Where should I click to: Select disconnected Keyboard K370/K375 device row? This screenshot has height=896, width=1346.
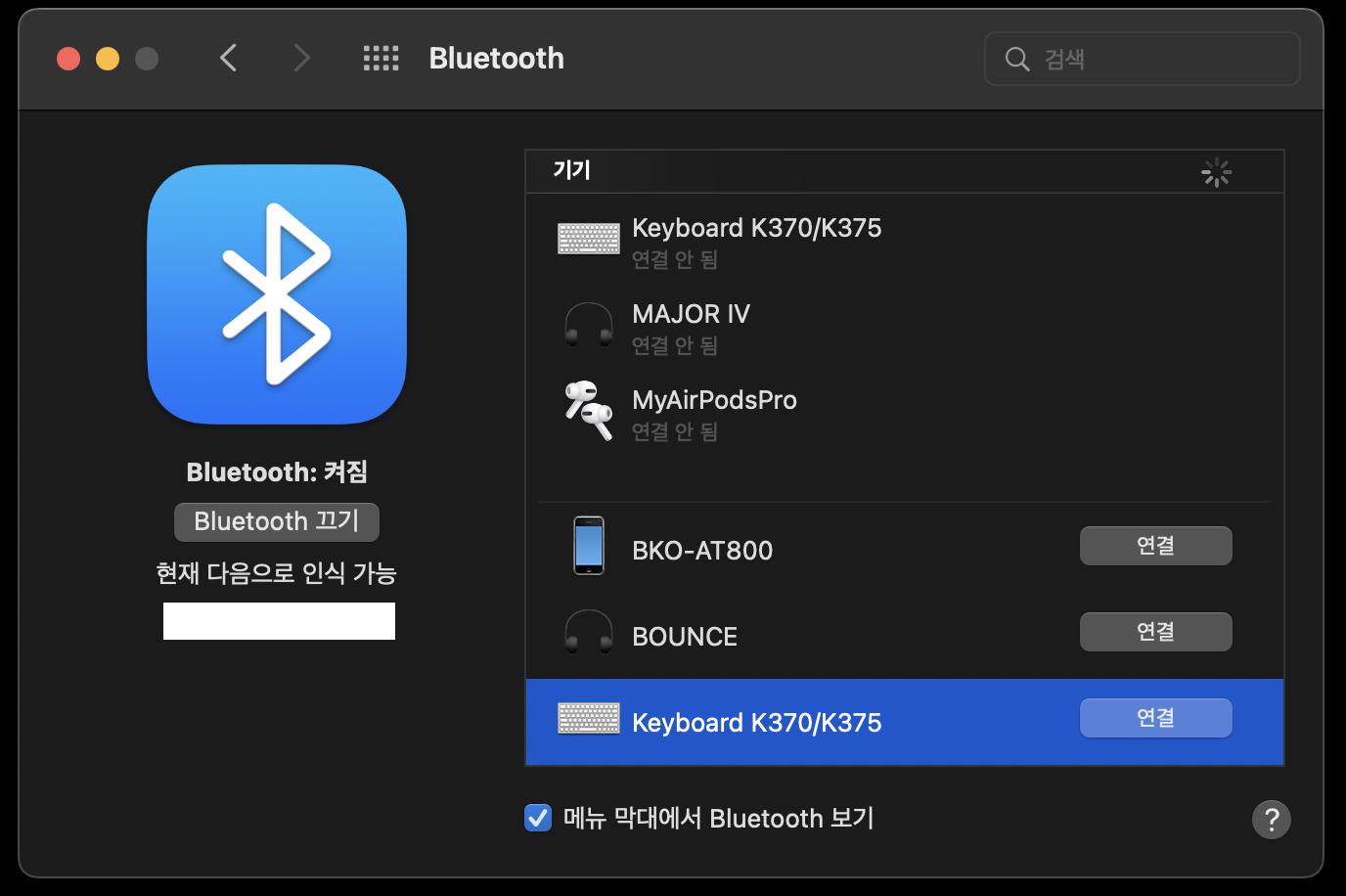tap(905, 241)
